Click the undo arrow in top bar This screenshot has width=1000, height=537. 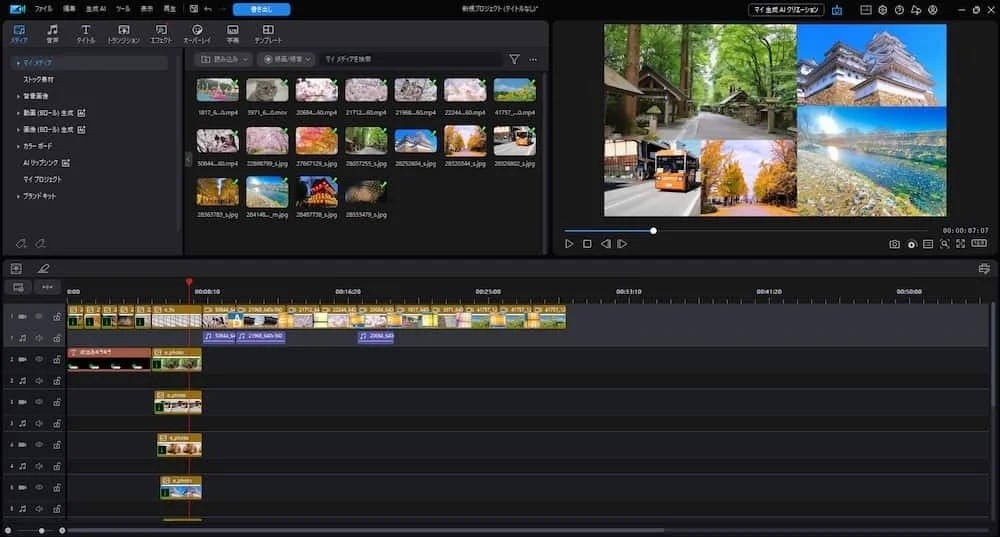click(207, 9)
